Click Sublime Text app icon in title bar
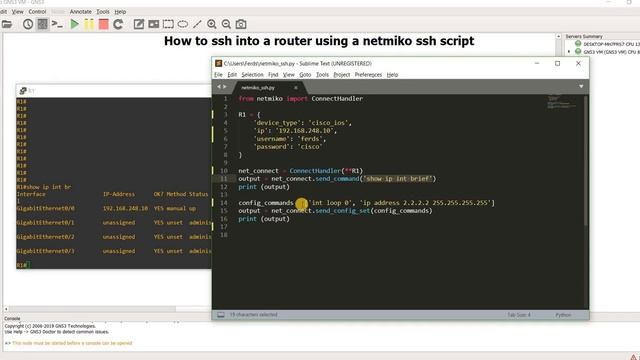This screenshot has height=360, width=640. pyautogui.click(x=218, y=63)
